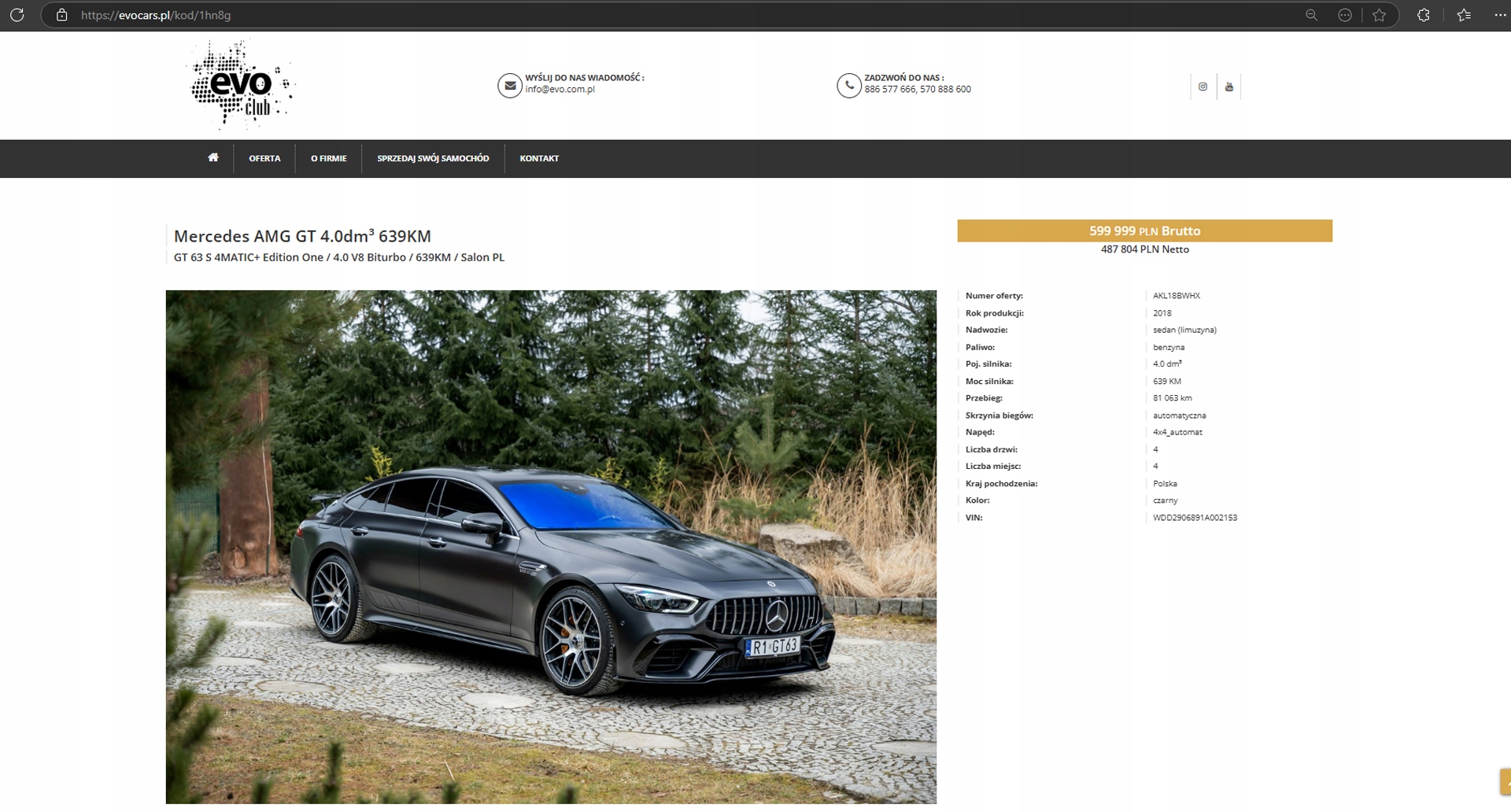
Task: Select the production year 2018
Action: [x=1162, y=313]
